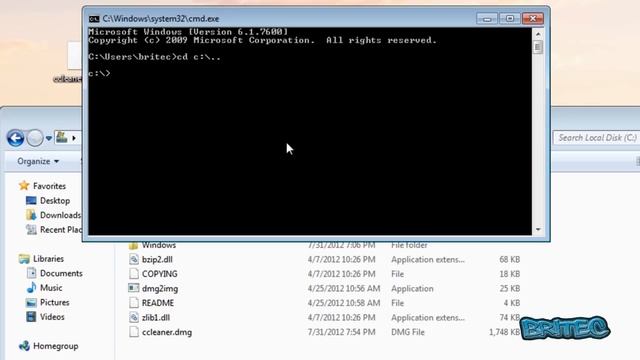
Task: Select the dmg2img file name
Action: [x=160, y=289]
